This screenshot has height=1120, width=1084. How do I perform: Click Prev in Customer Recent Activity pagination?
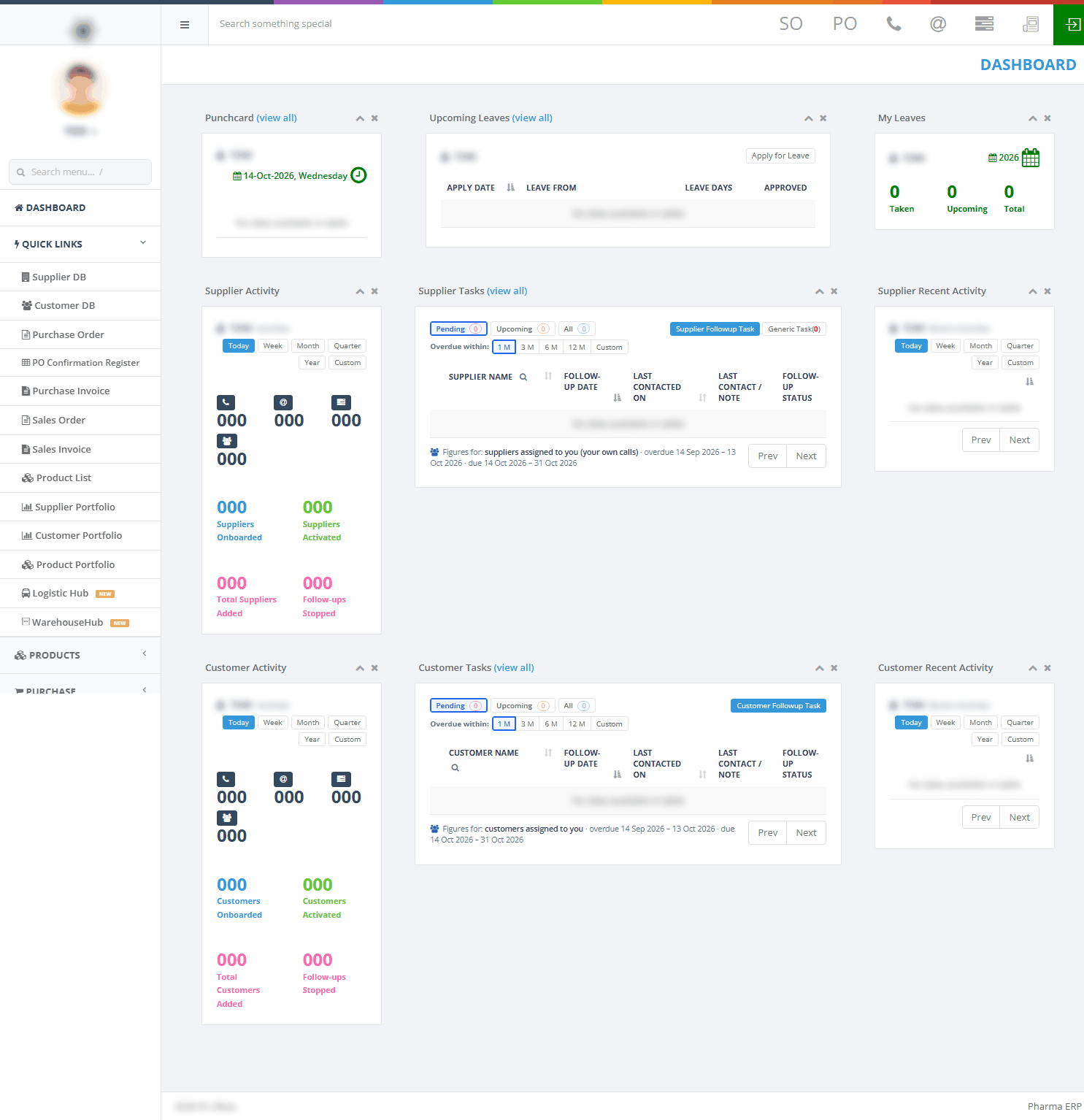pyautogui.click(x=981, y=817)
